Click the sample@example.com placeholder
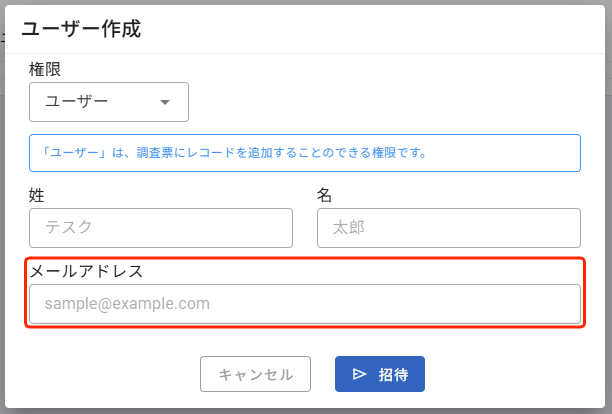Image resolution: width=612 pixels, height=414 pixels. 127,304
